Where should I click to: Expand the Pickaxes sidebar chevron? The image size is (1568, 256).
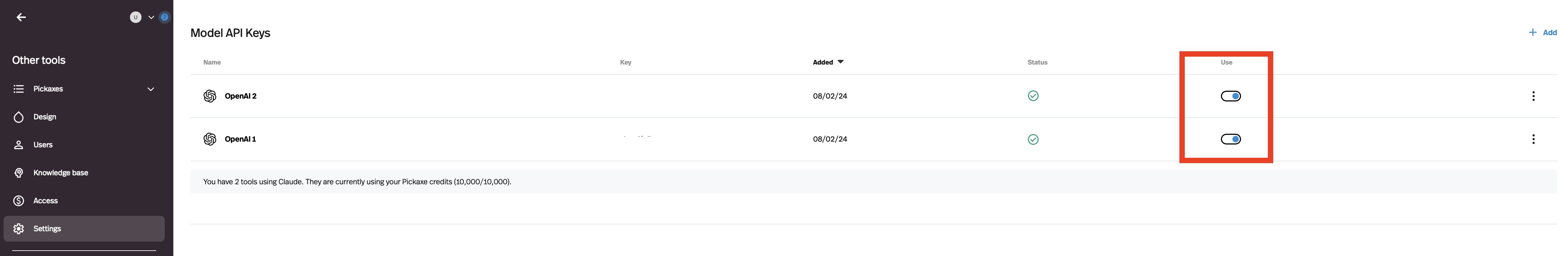tap(150, 89)
